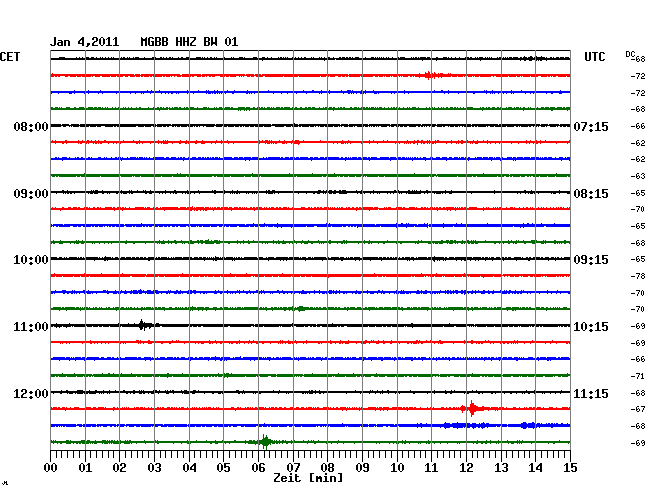
Task: Select the DC value -78
Action: pyautogui.click(x=638, y=276)
